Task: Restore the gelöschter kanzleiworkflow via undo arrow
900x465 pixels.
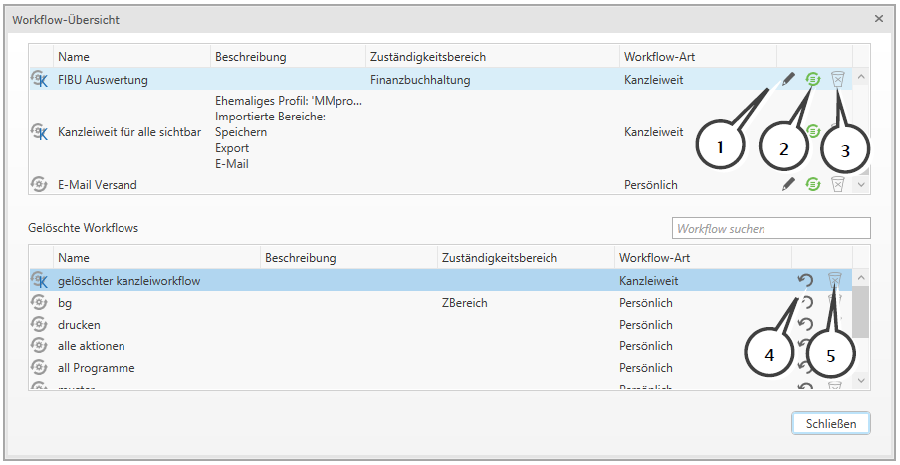Action: click(x=804, y=281)
